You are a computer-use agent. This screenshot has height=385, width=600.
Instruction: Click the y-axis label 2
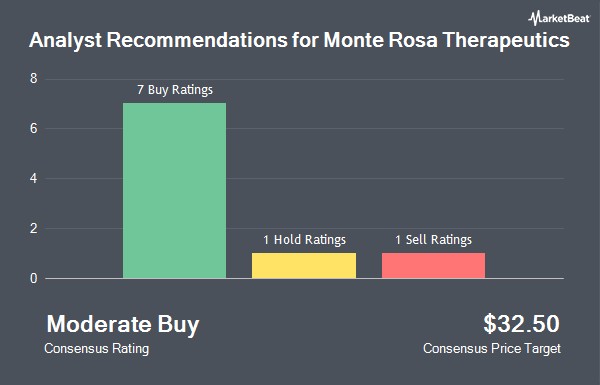[x=34, y=228]
